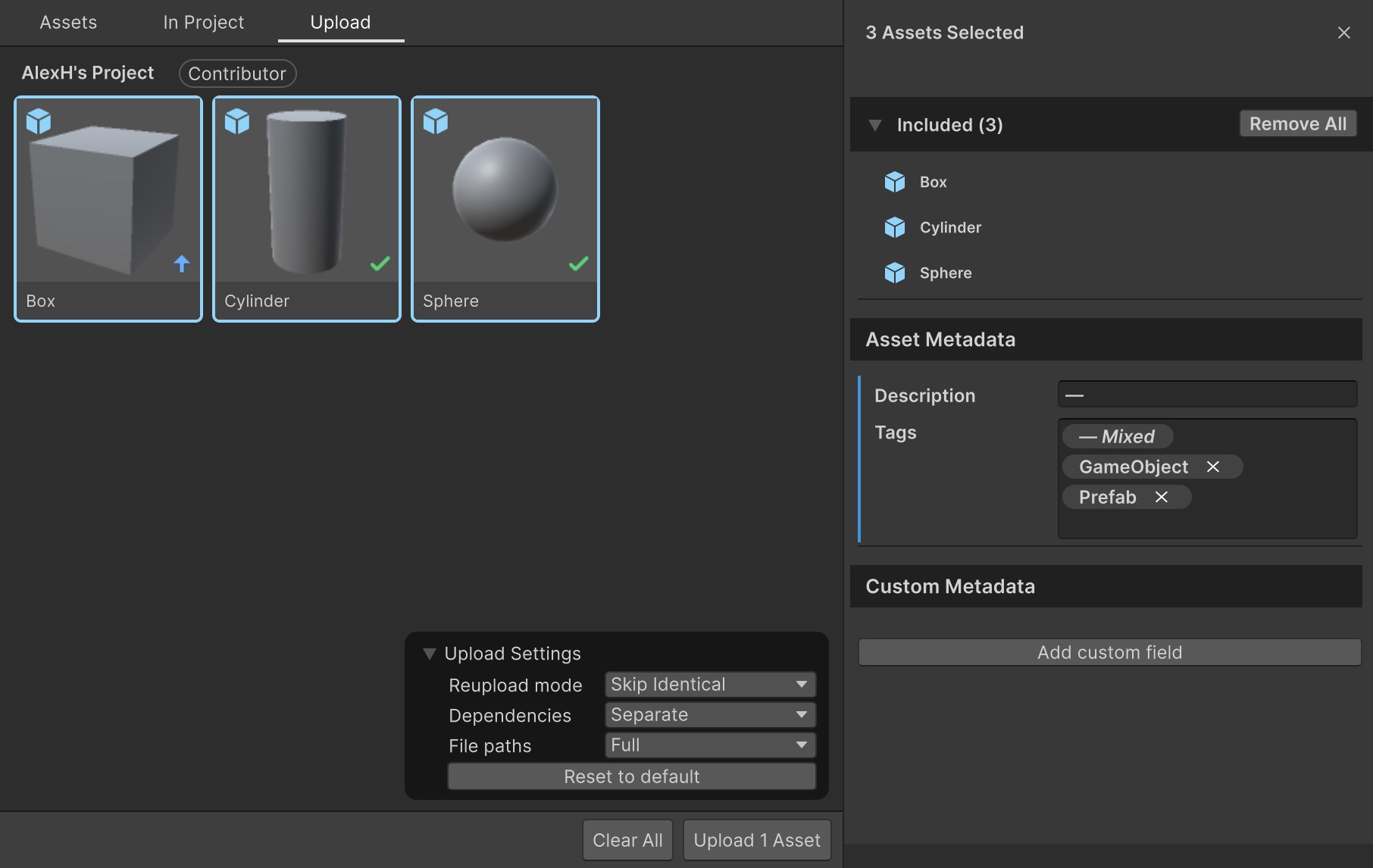Click the Description input field

tap(1206, 395)
